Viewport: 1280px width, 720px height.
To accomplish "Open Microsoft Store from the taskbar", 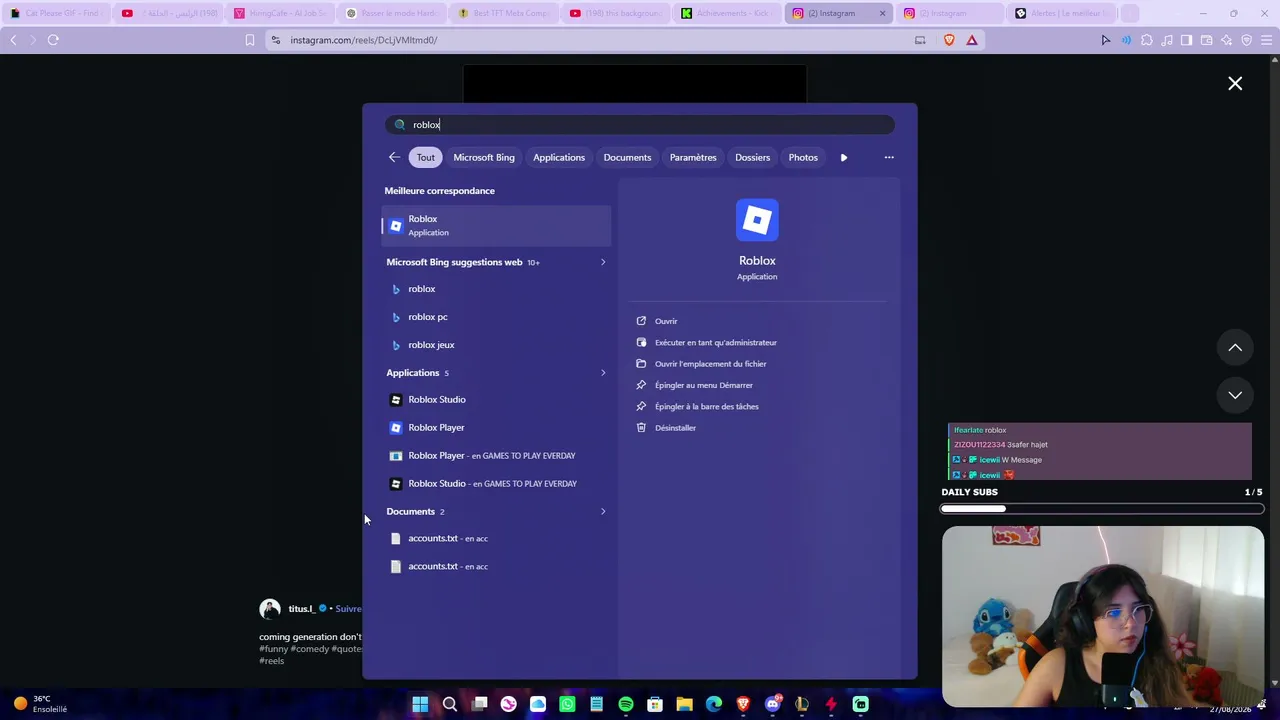I will pos(655,704).
